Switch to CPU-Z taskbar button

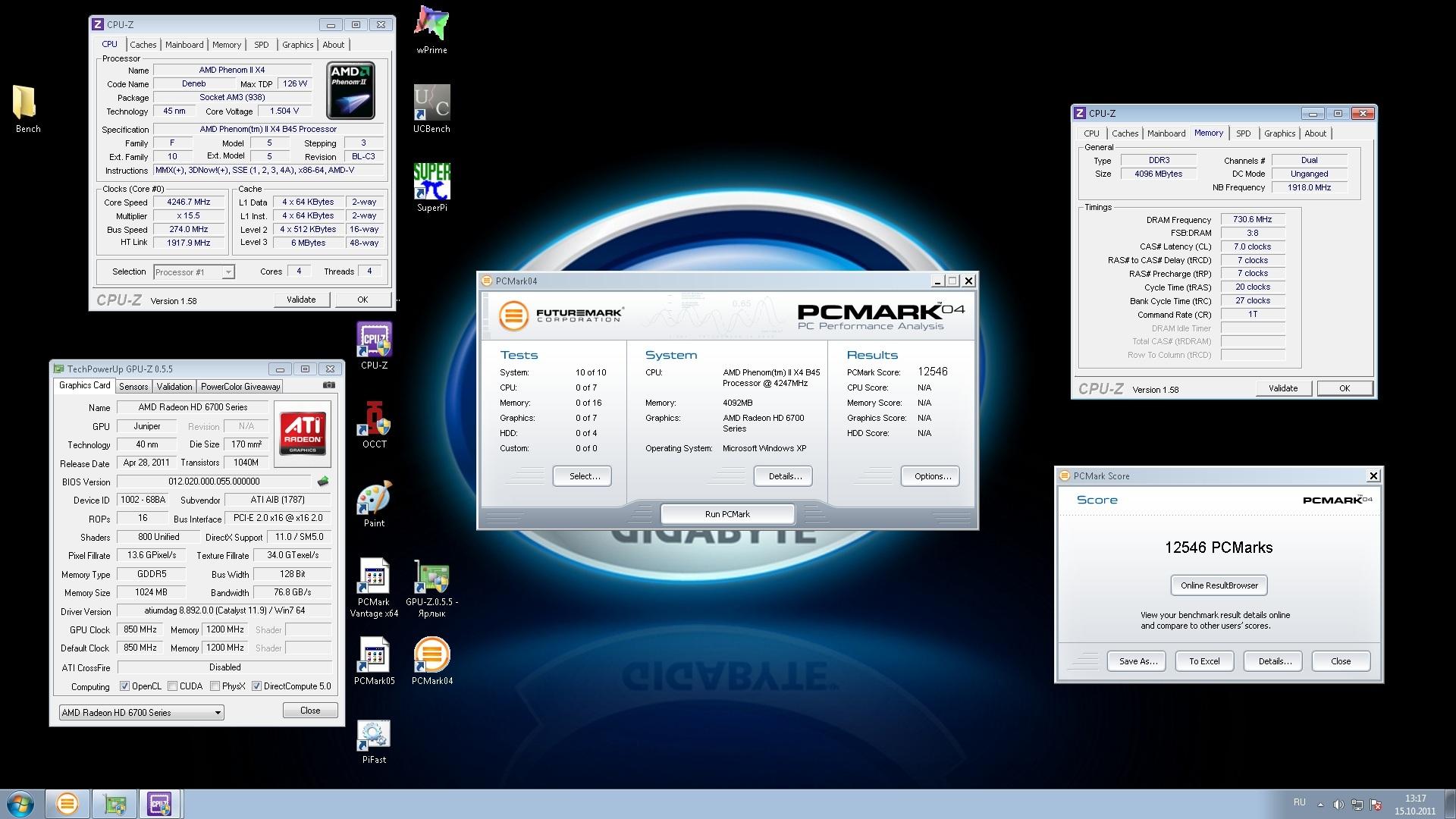160,804
